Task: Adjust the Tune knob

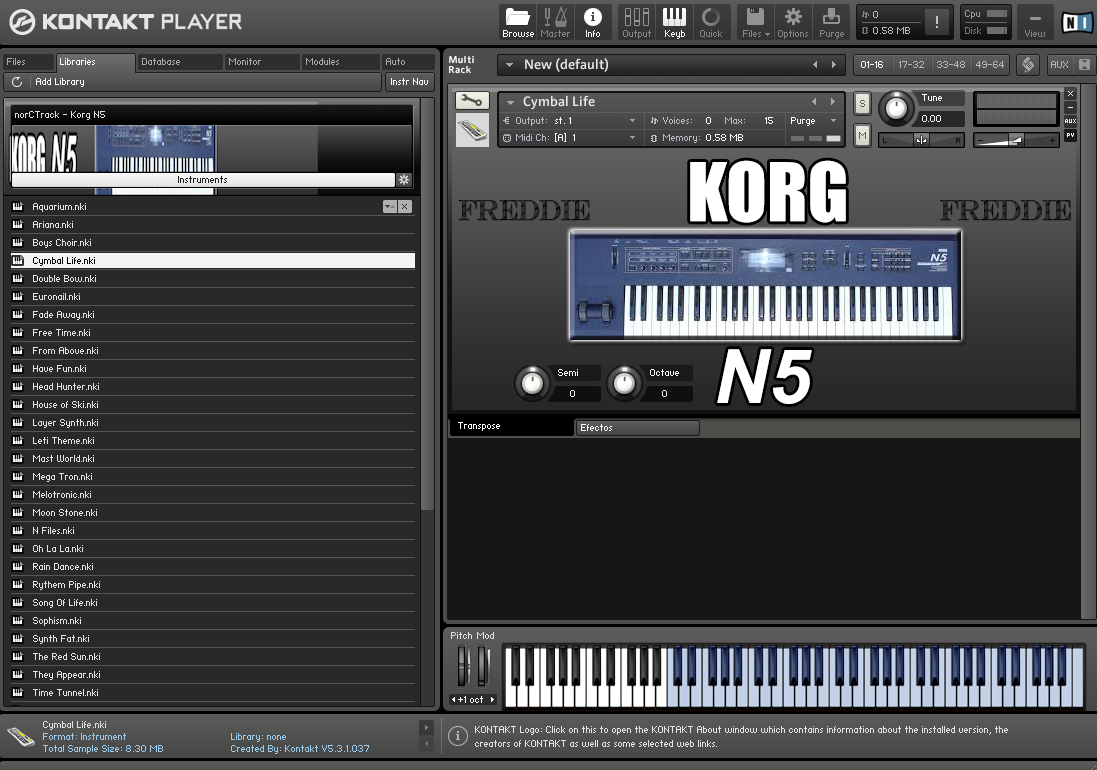Action: [x=896, y=108]
